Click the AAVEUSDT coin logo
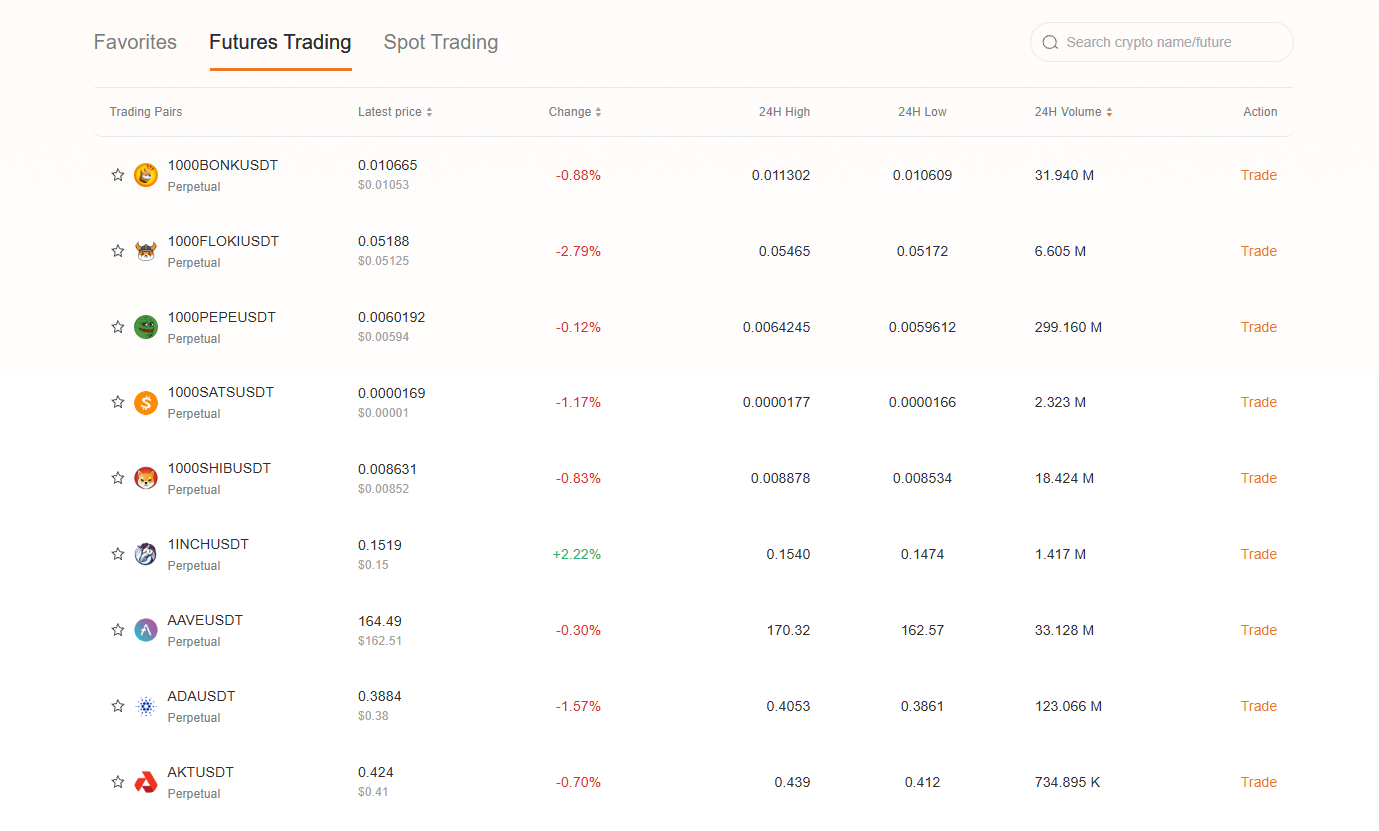 click(146, 629)
